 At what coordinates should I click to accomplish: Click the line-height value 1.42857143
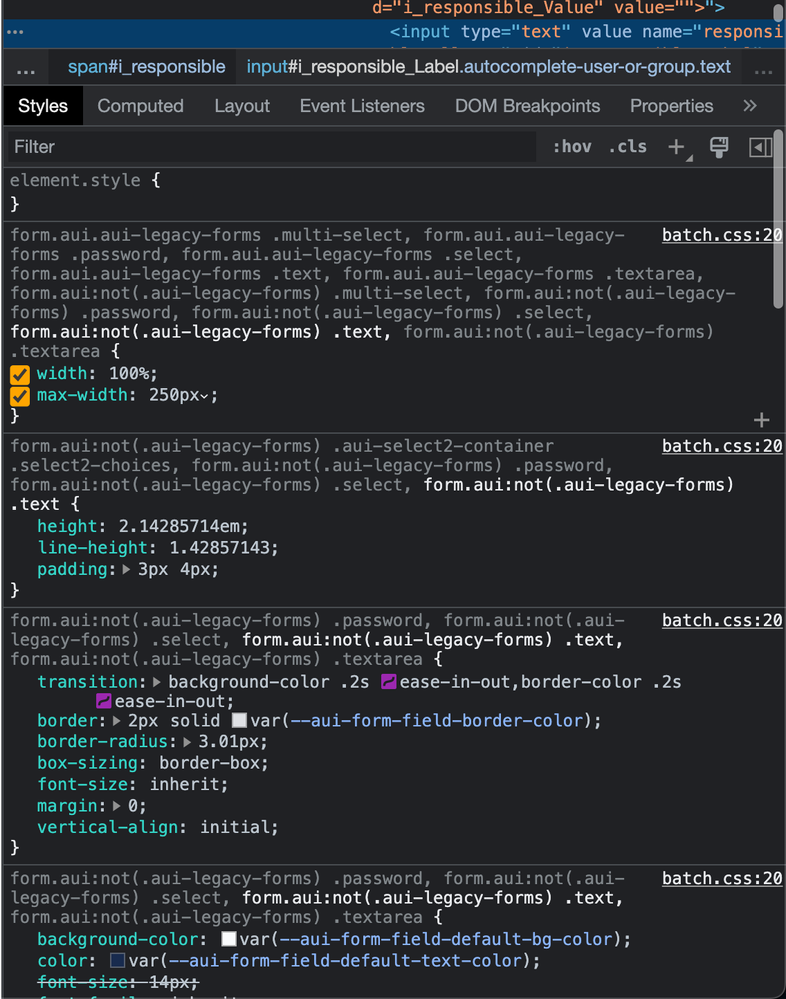(220, 548)
